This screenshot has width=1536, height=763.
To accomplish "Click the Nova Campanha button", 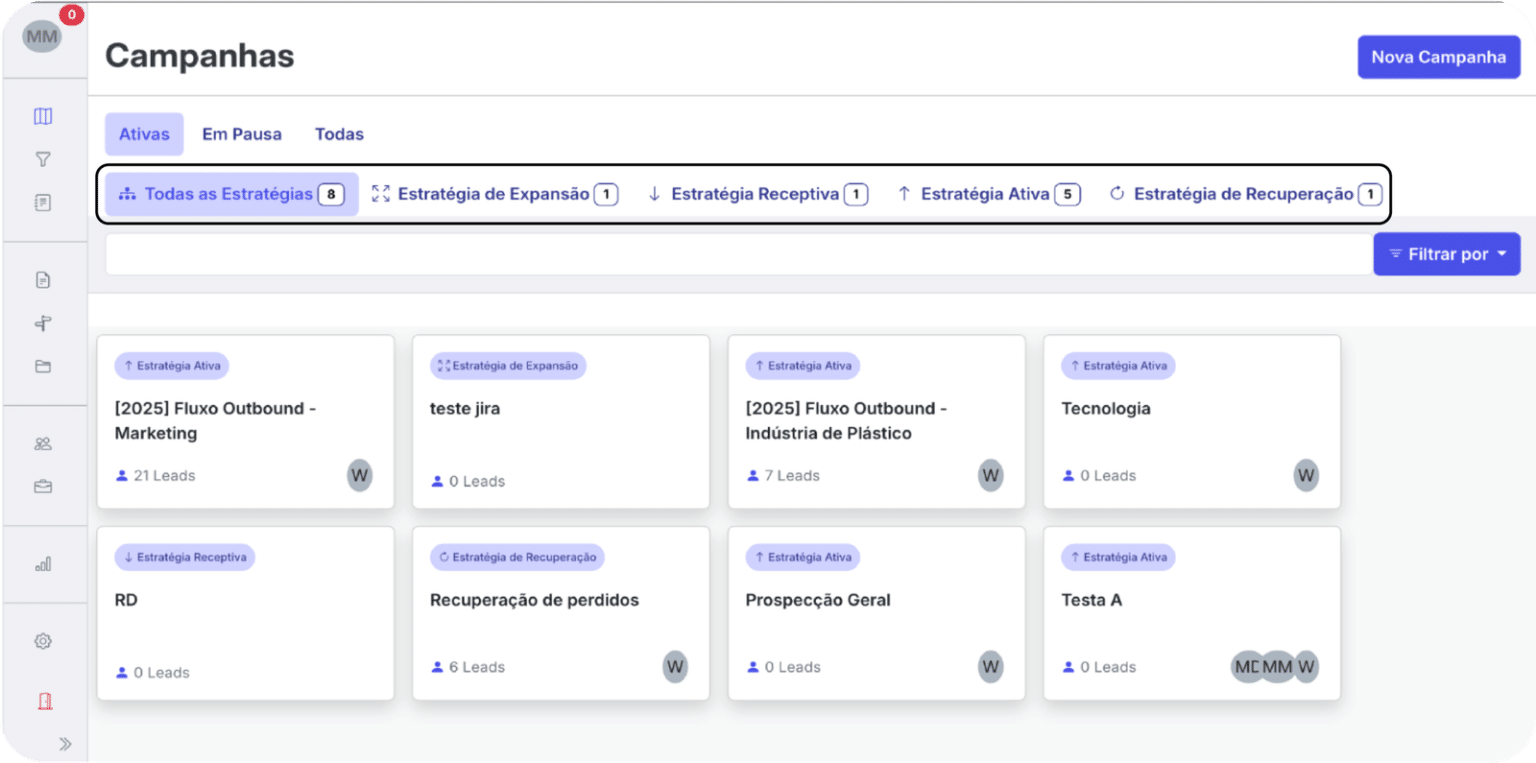I will 1438,57.
